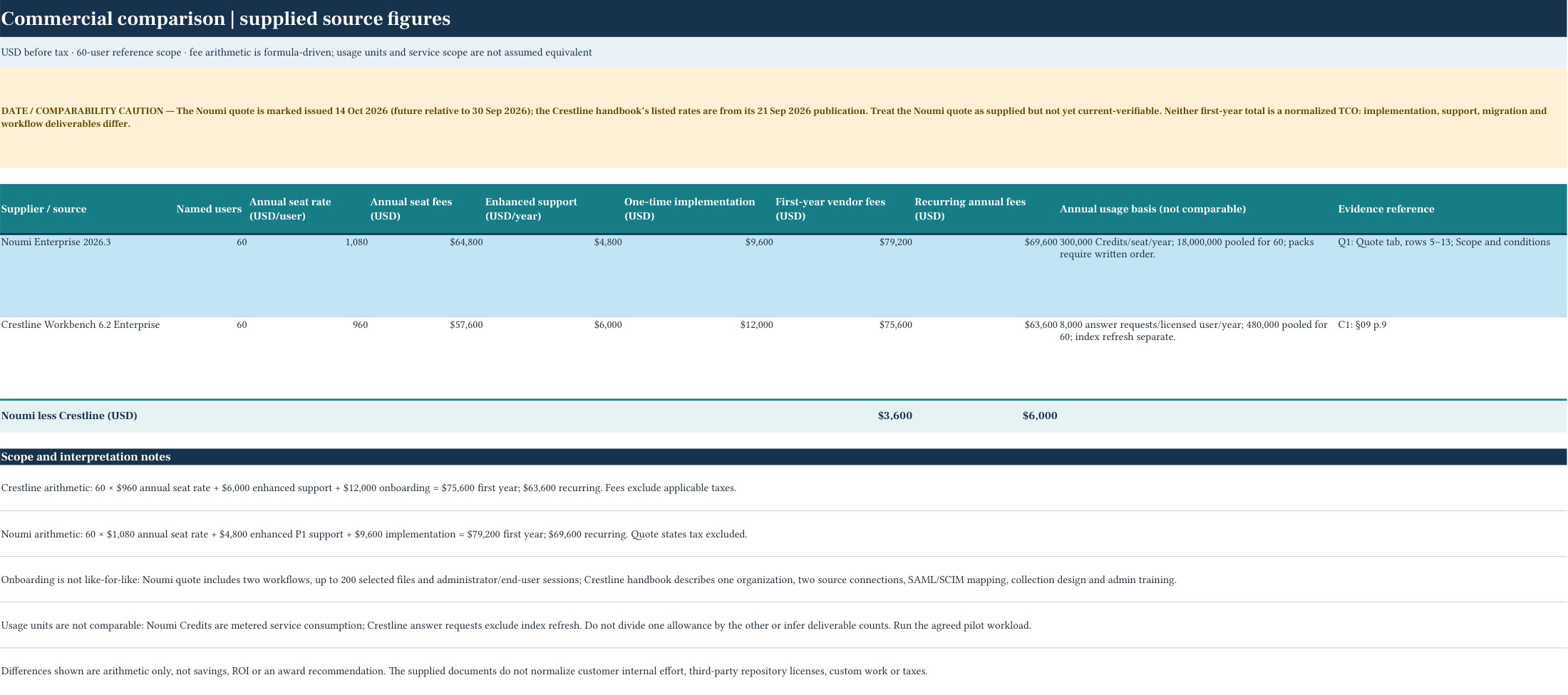Click the First-year vendor fees header

[x=843, y=209]
